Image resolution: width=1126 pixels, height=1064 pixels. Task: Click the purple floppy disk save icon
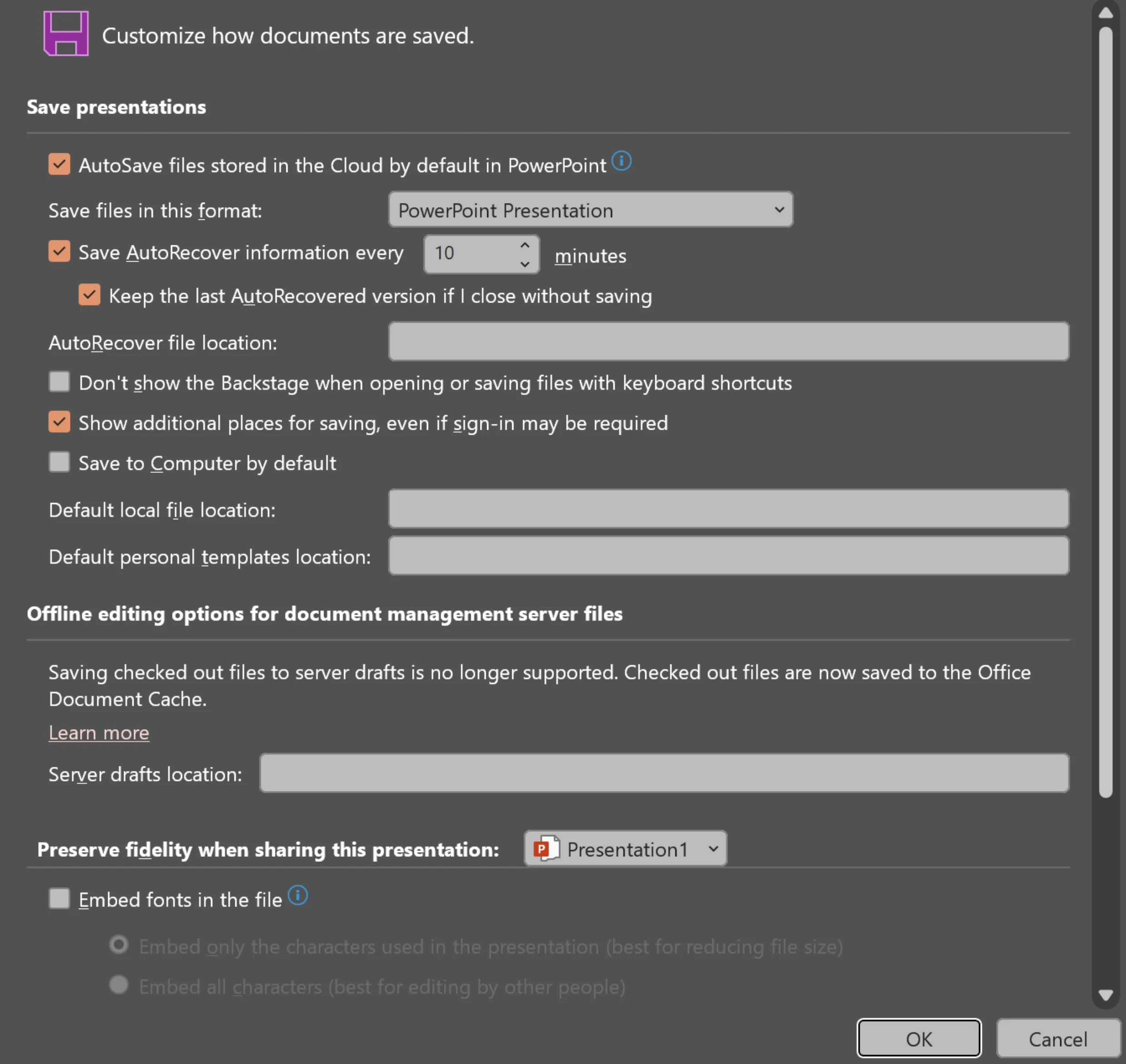(x=66, y=34)
